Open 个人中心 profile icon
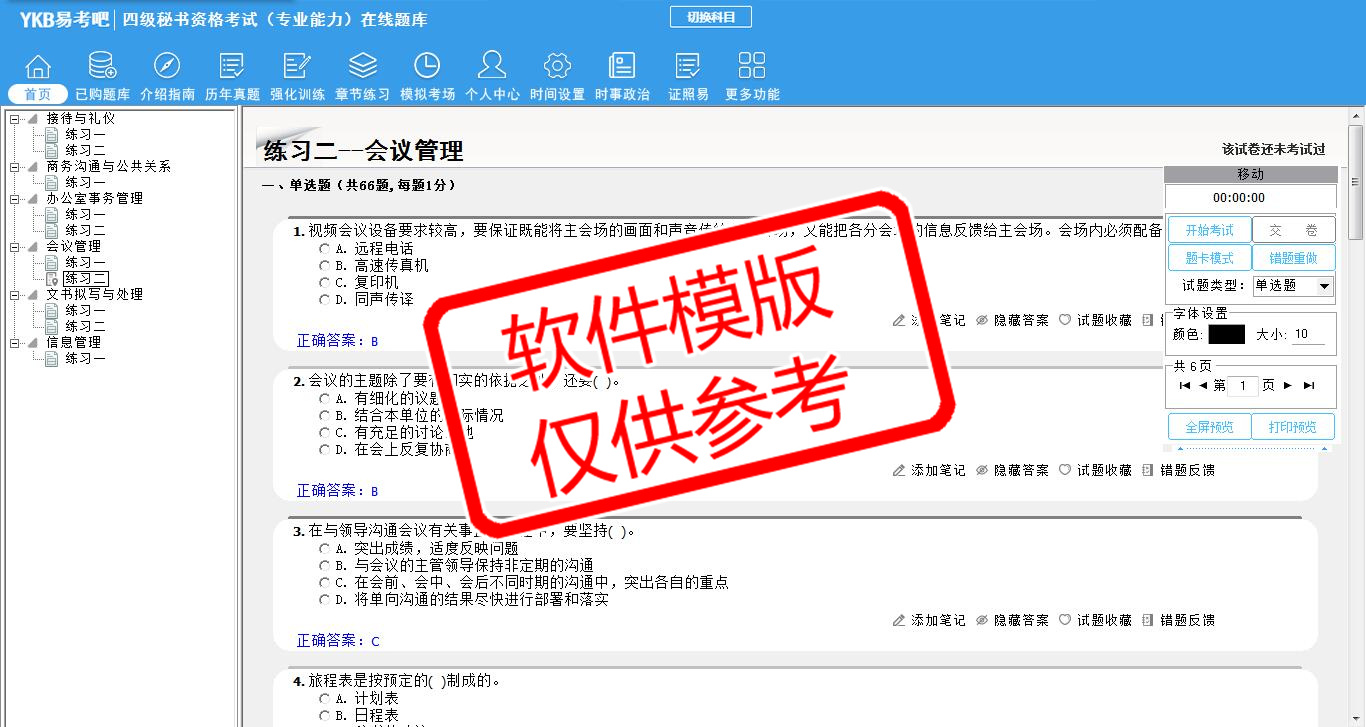This screenshot has width=1366, height=727. pyautogui.click(x=492, y=67)
